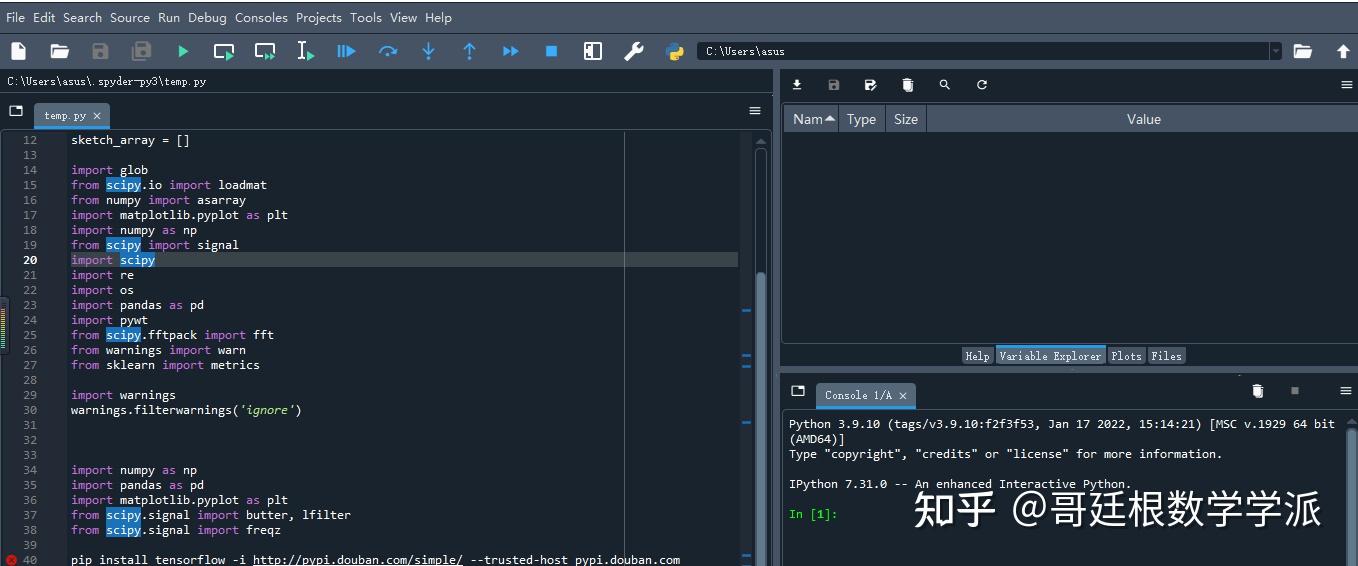Click the error marker on line 40

point(11,560)
